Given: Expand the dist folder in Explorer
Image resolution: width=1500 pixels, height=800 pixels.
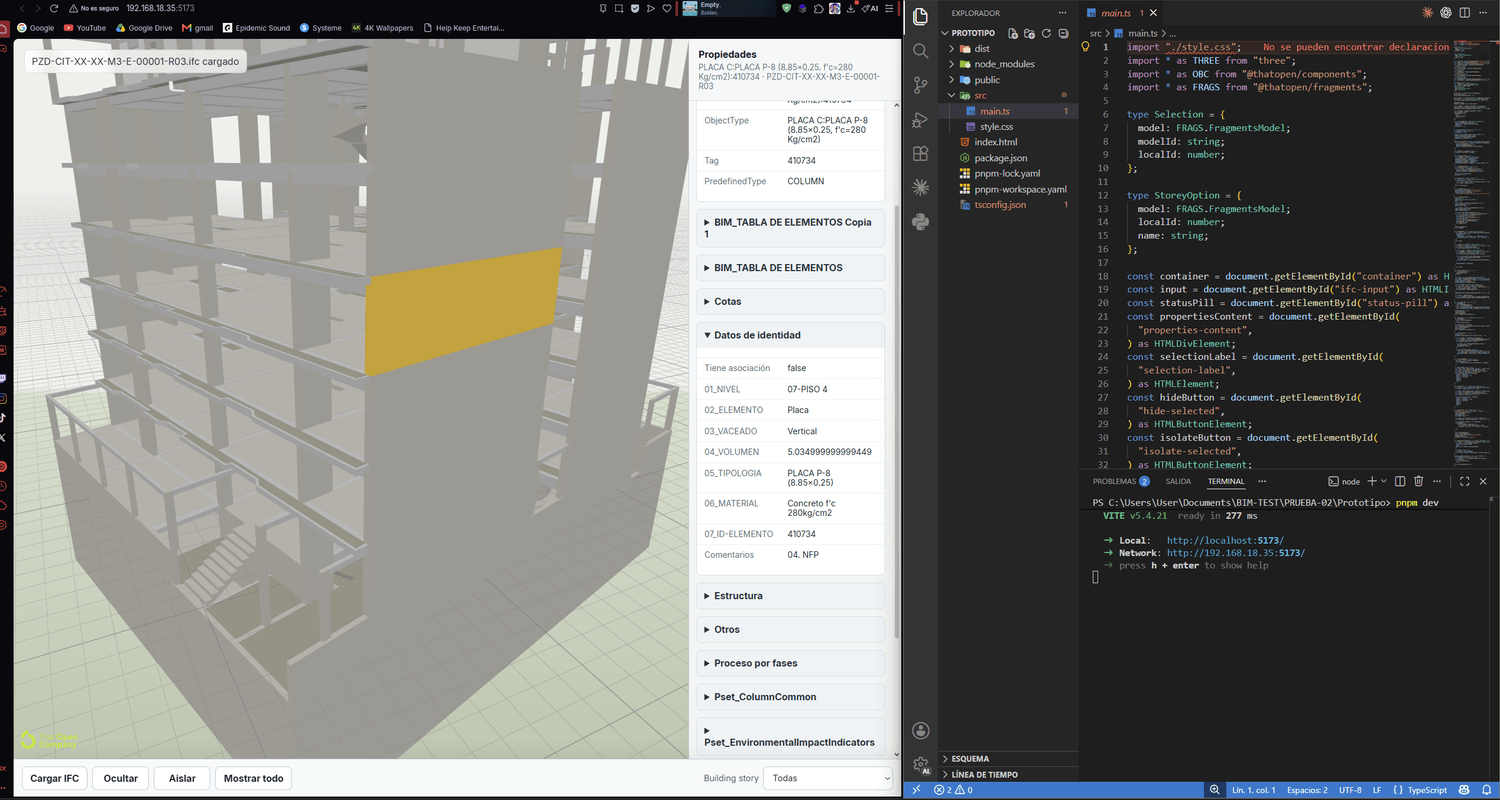Looking at the screenshot, I should pyautogui.click(x=1010, y=48).
